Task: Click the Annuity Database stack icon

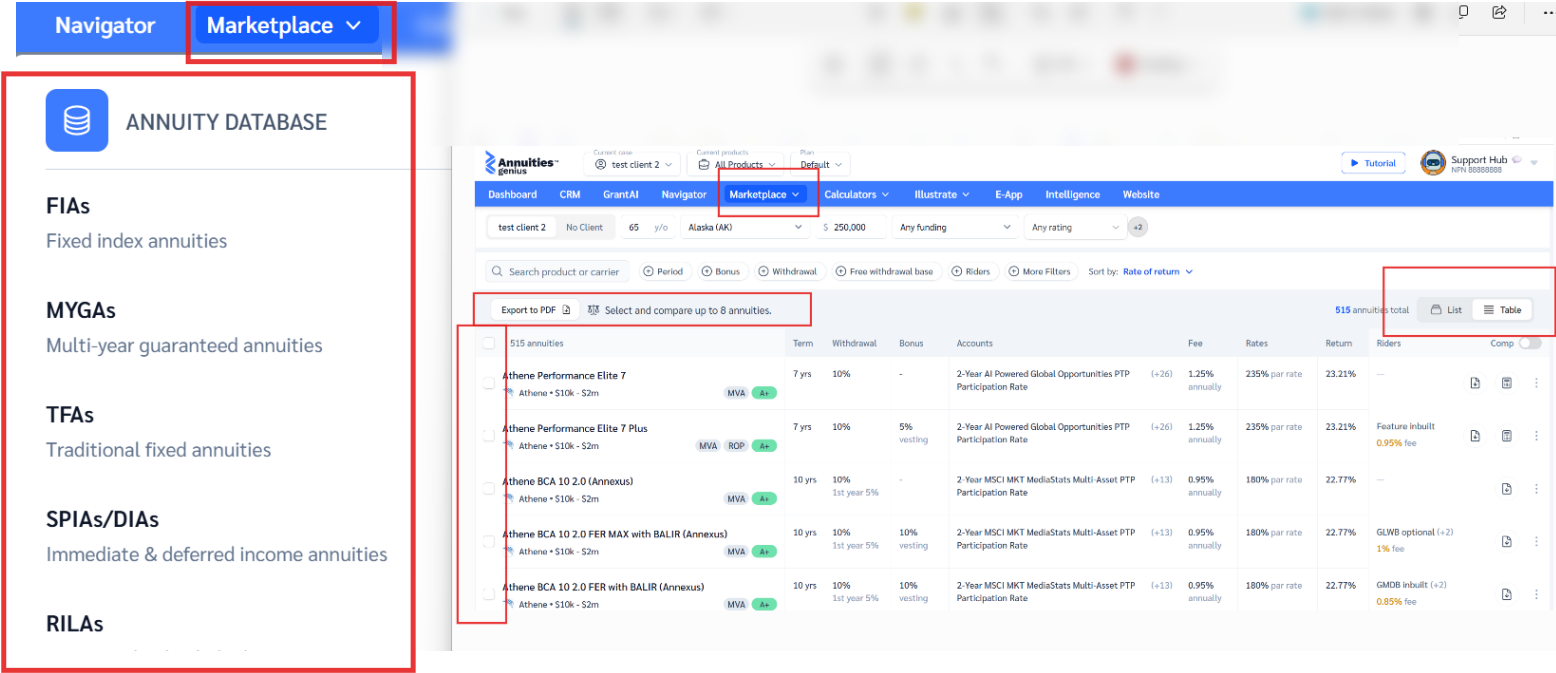Action: point(77,121)
